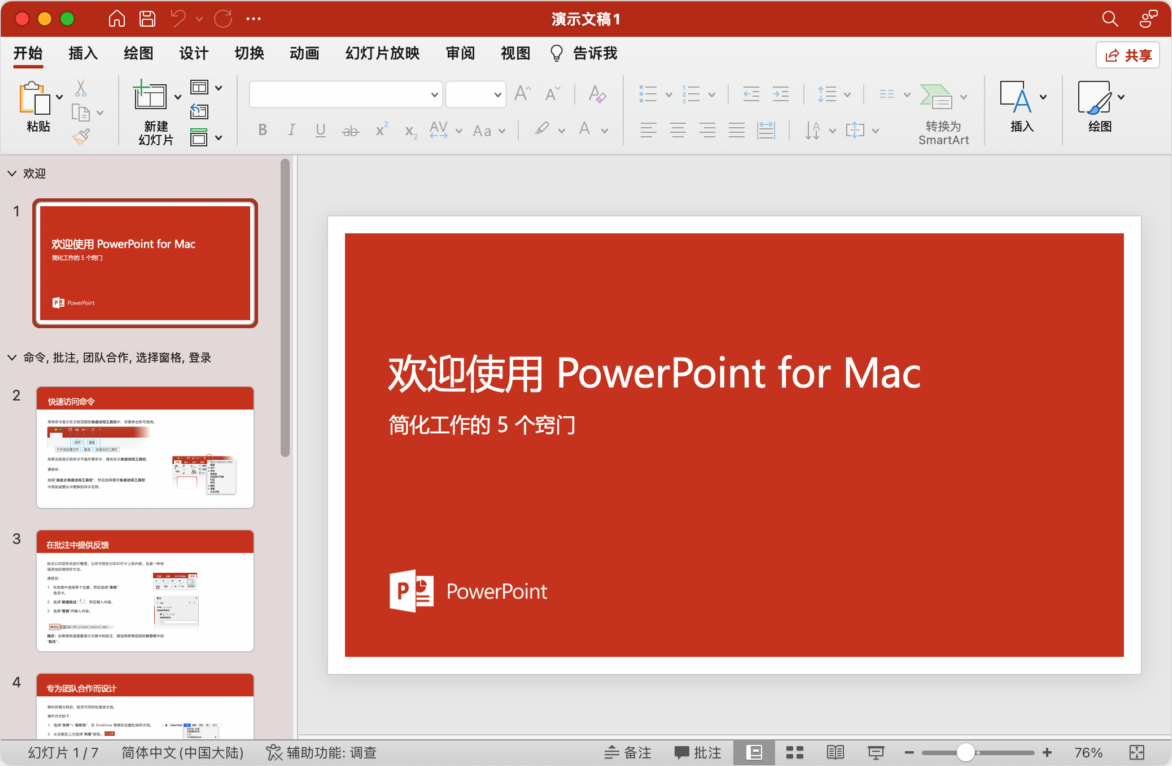
Task: Center align text
Action: pyautogui.click(x=677, y=130)
